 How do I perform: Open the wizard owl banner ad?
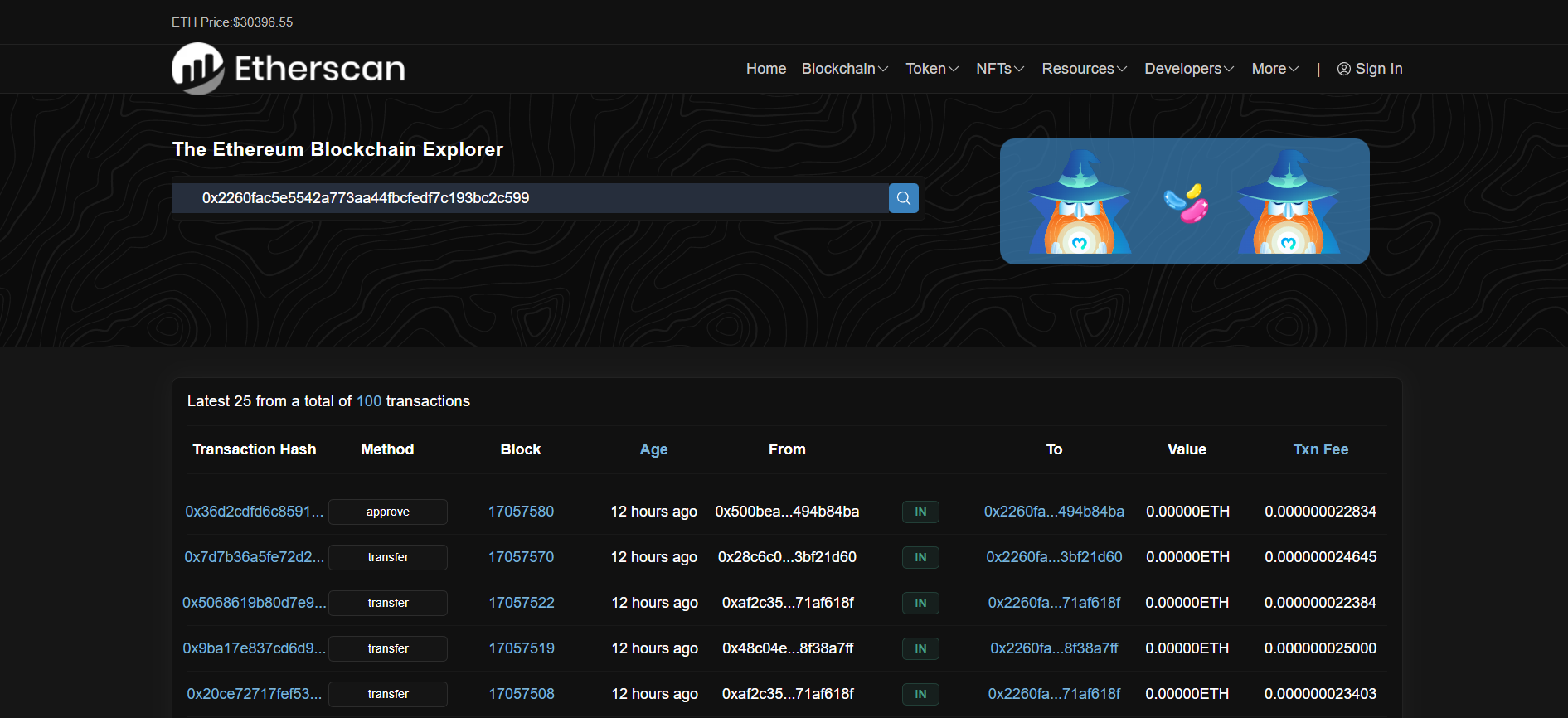[x=1184, y=201]
